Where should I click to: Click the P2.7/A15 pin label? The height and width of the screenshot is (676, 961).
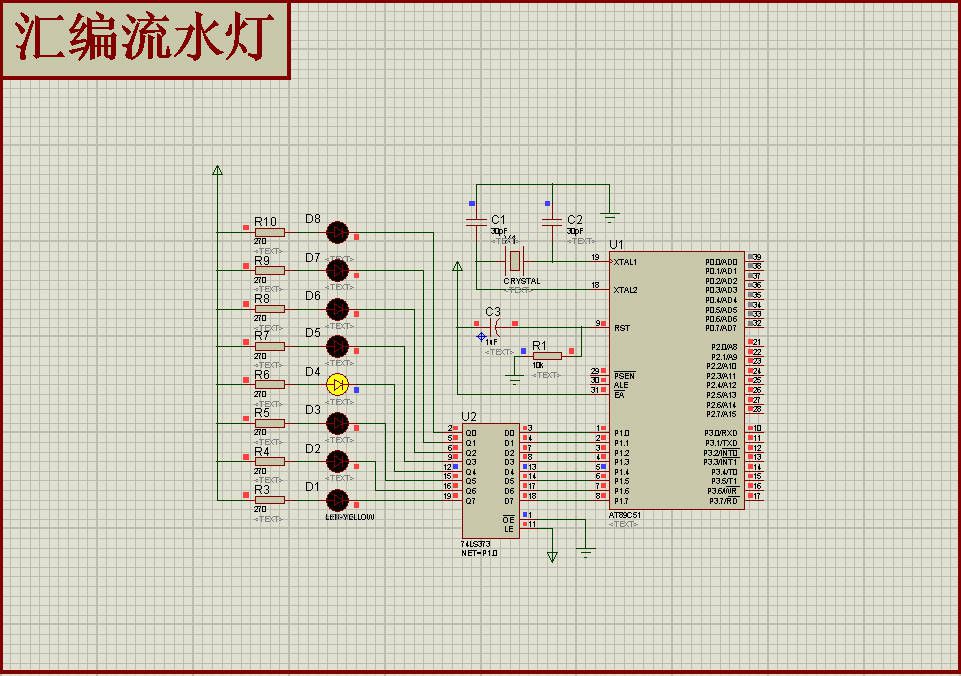(722, 414)
